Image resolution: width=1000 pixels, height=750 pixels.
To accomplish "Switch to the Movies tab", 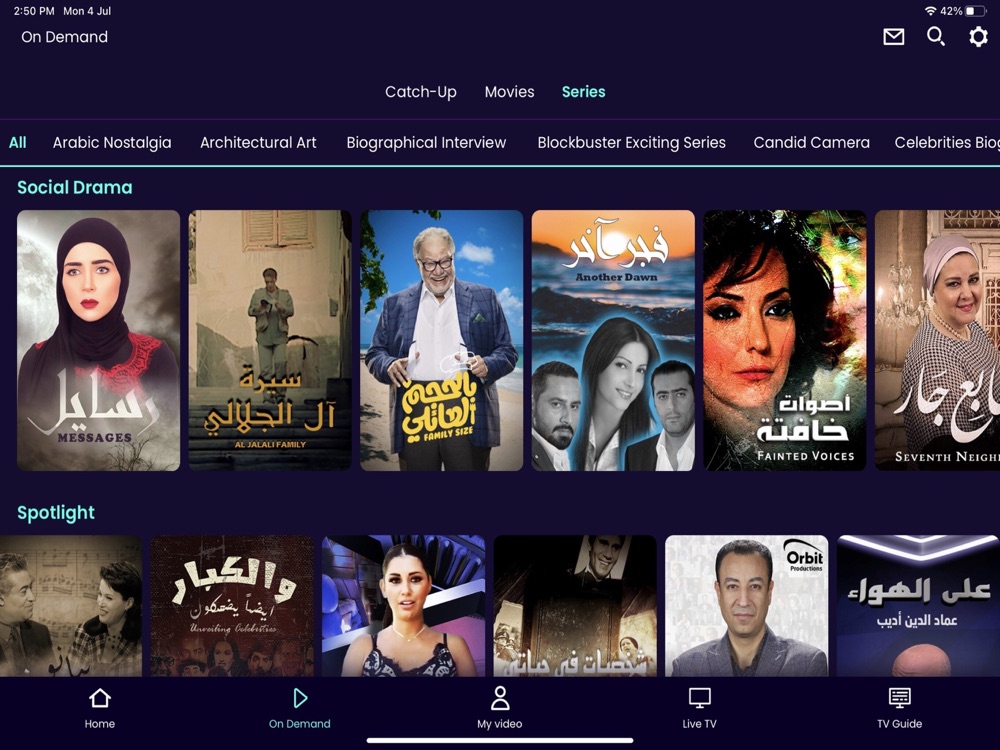I will coord(510,92).
